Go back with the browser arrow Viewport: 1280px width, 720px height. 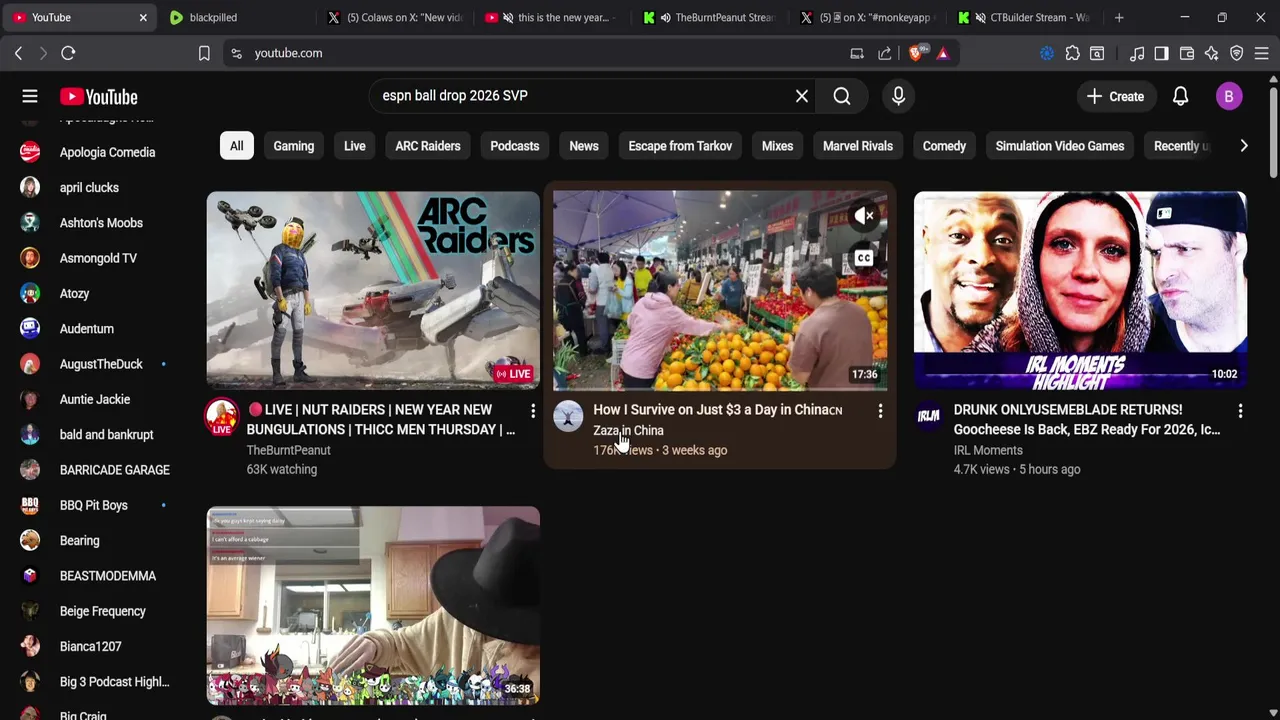[x=18, y=53]
